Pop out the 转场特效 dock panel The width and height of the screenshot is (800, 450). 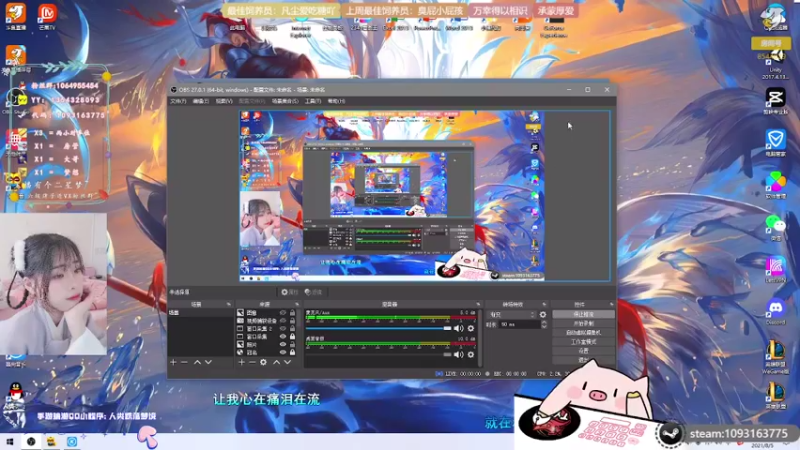click(x=544, y=304)
